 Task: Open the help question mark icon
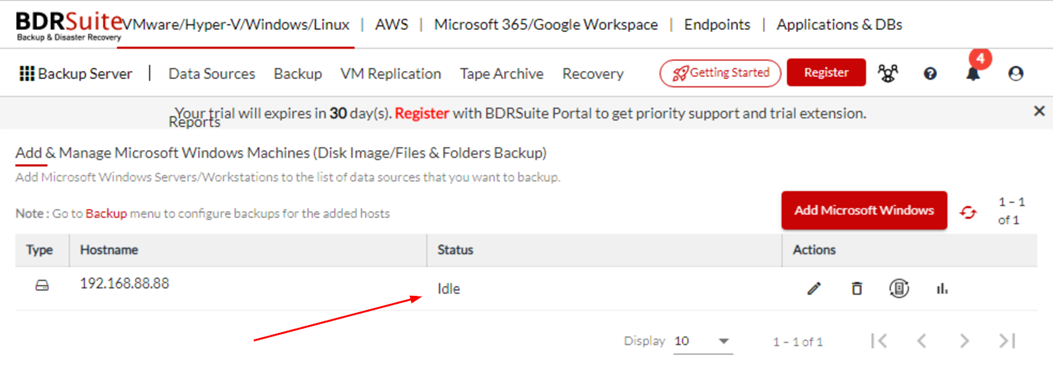[930, 73]
